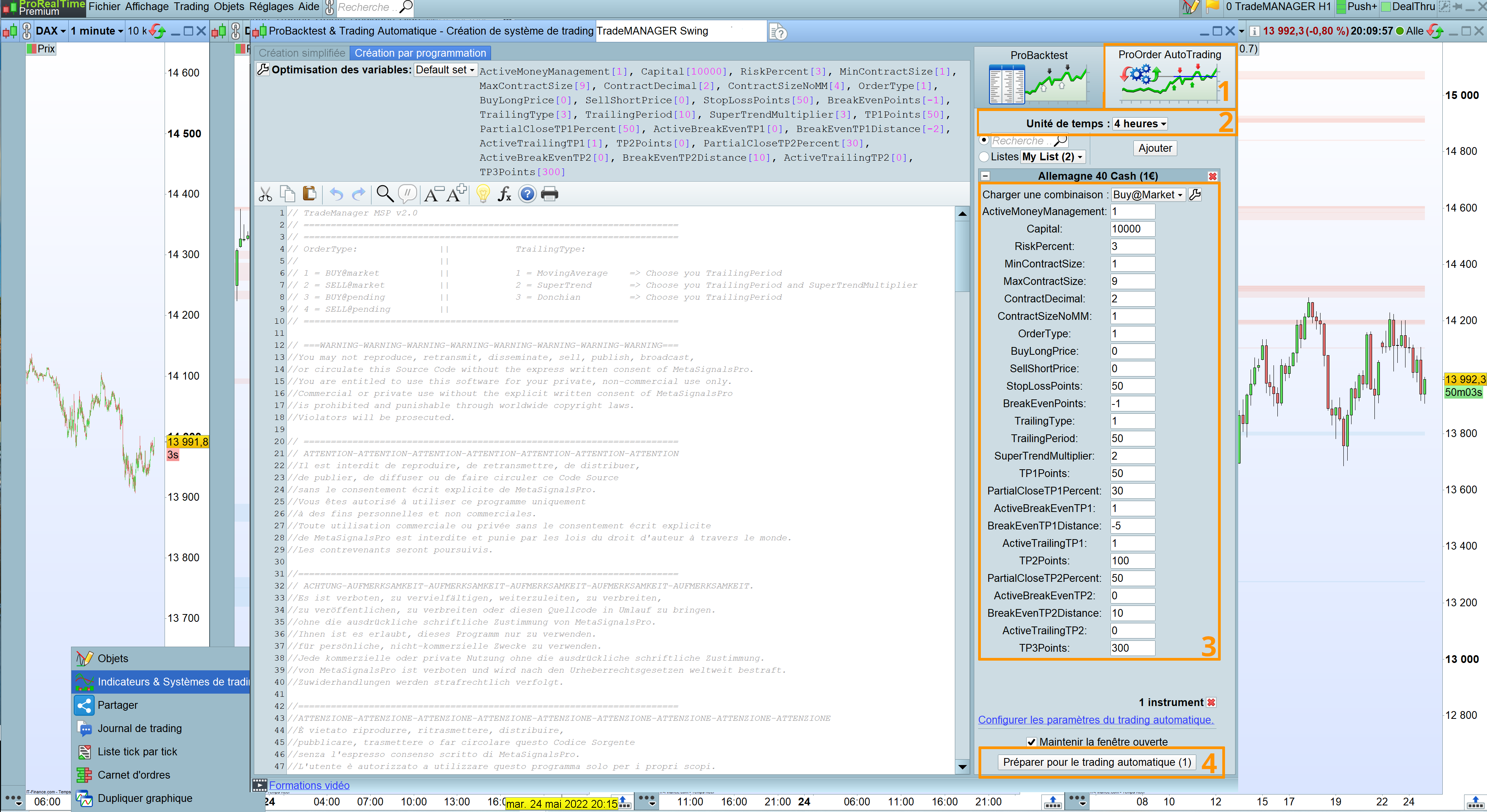
Task: Open Carnet d'ordres entry
Action: pos(160,775)
